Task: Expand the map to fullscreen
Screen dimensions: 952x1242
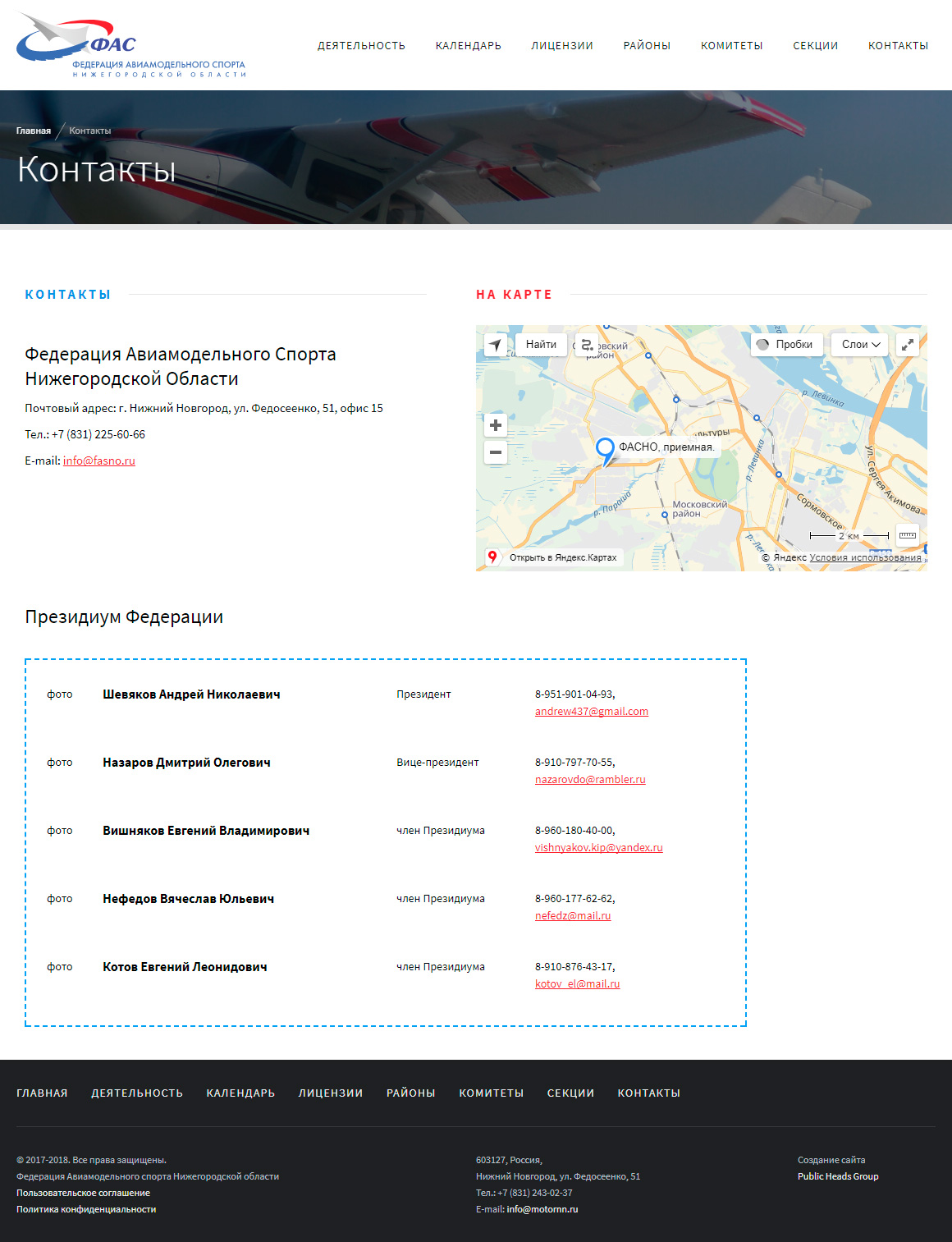Action: coord(908,345)
